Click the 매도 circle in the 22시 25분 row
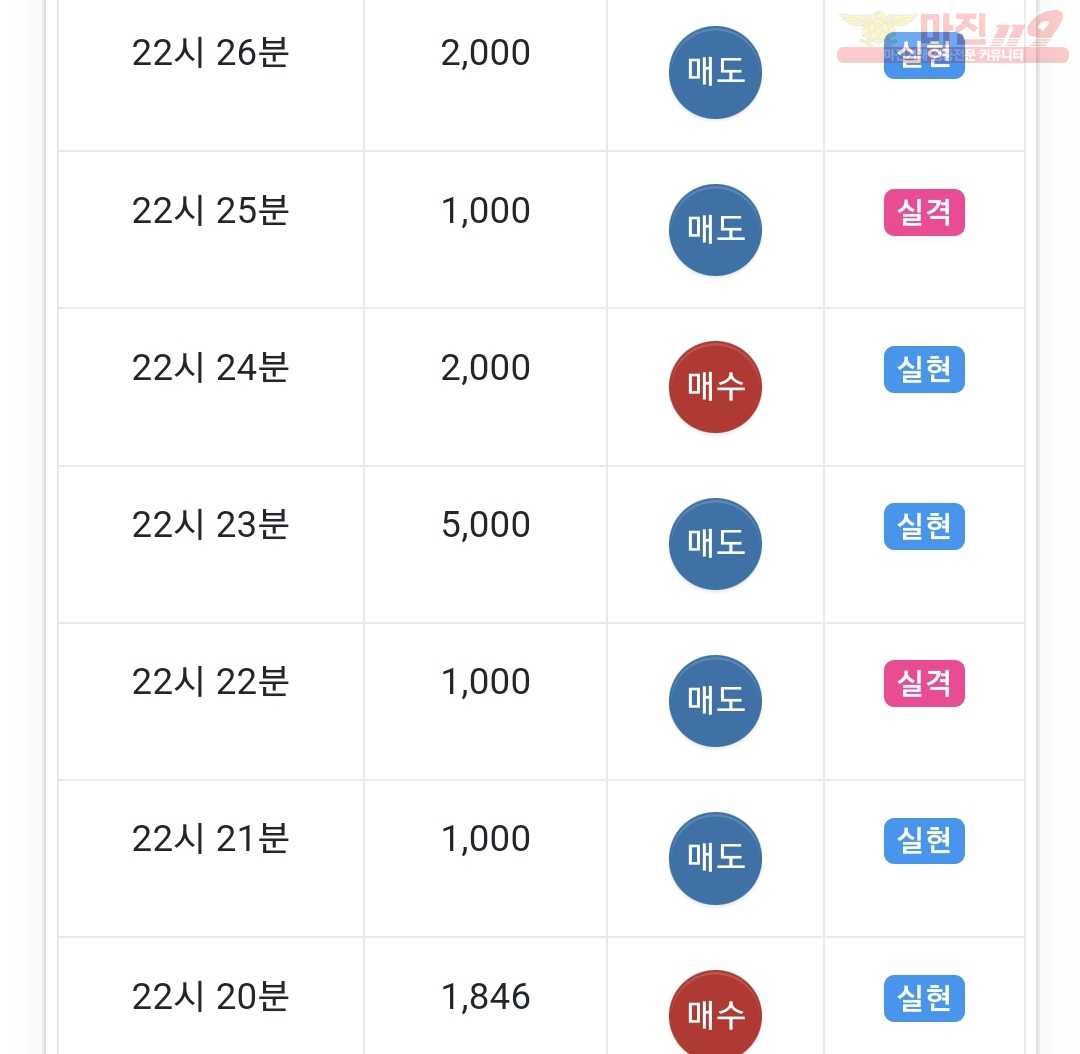 [715, 230]
